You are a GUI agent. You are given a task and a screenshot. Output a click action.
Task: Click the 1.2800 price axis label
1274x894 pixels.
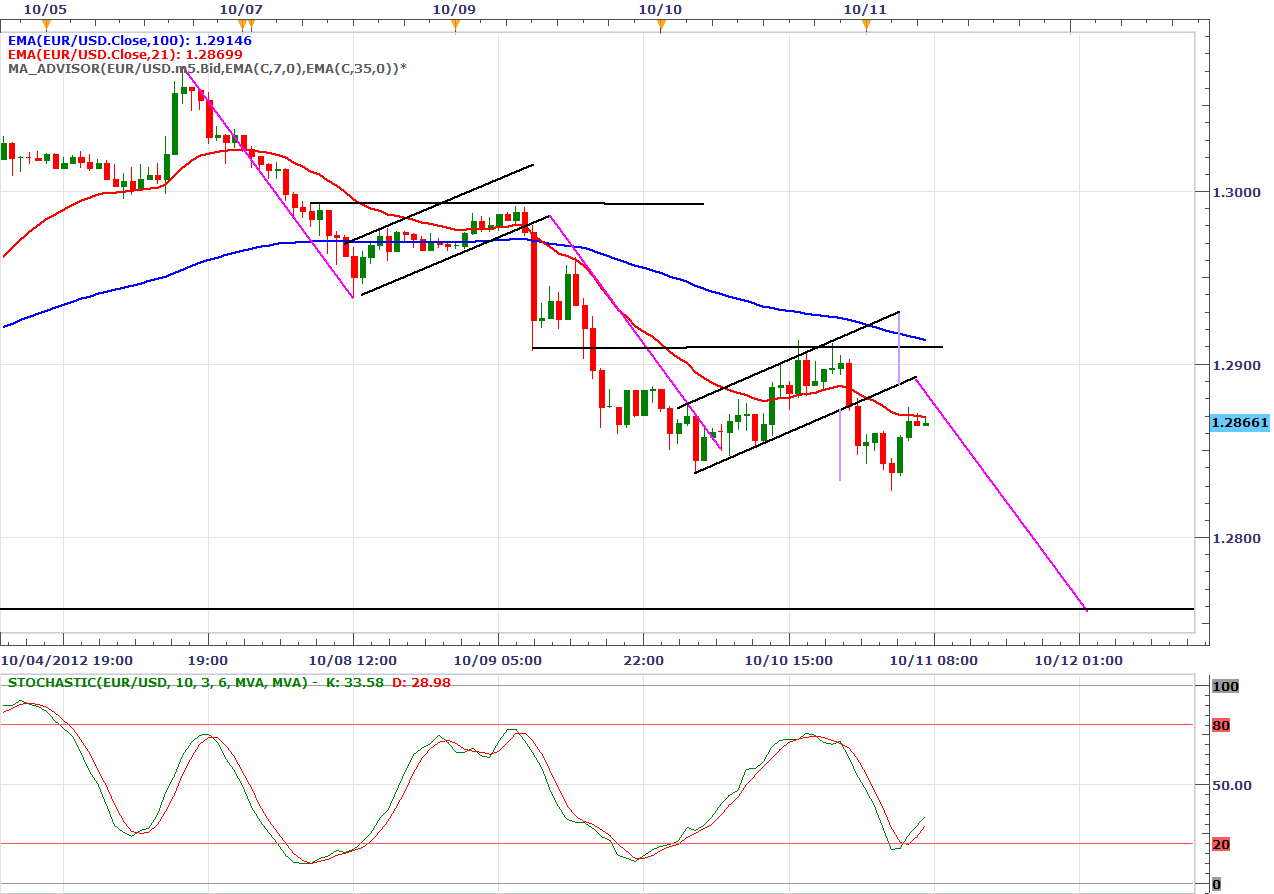[x=1235, y=538]
